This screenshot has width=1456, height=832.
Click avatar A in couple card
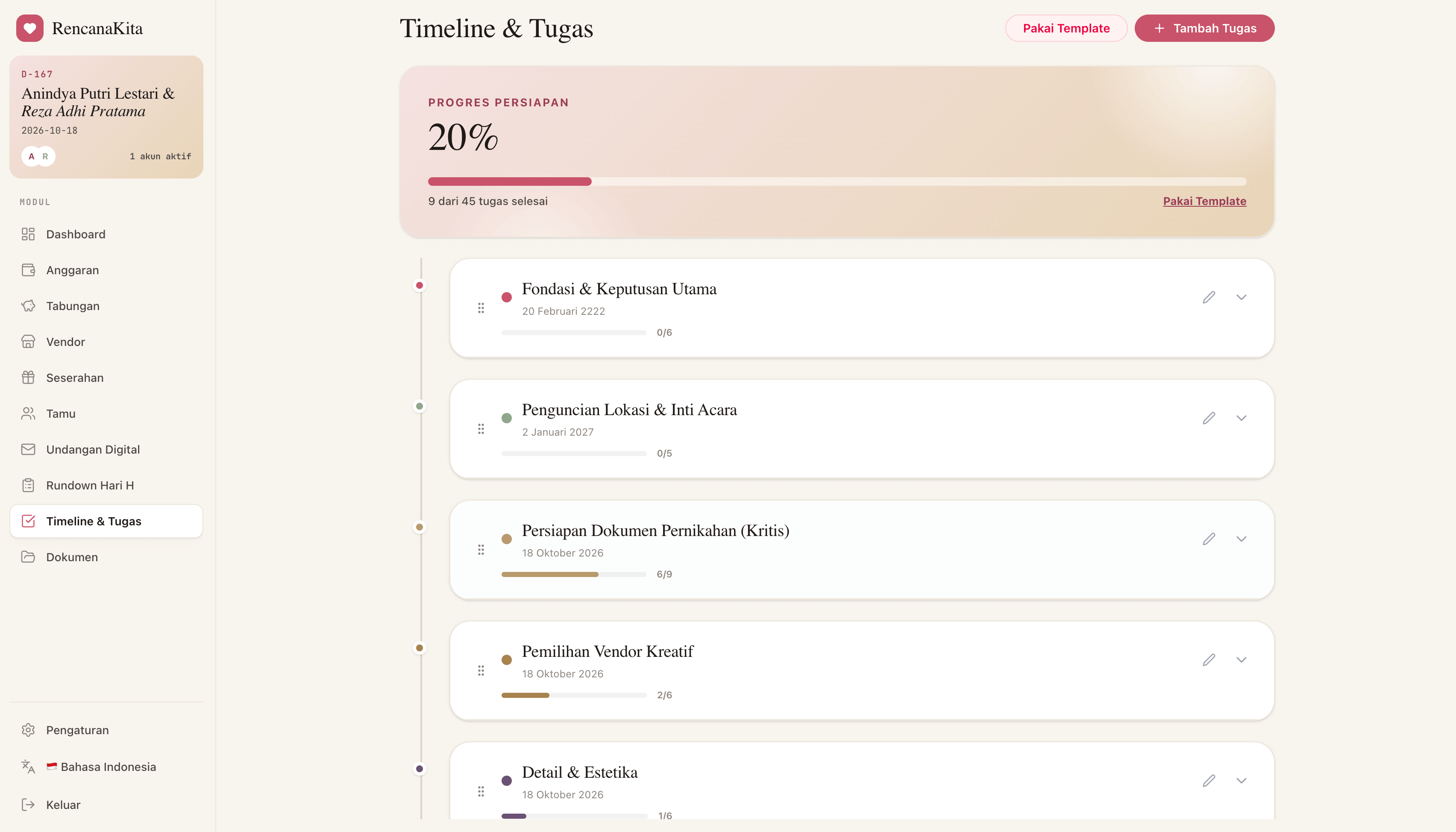pos(32,156)
